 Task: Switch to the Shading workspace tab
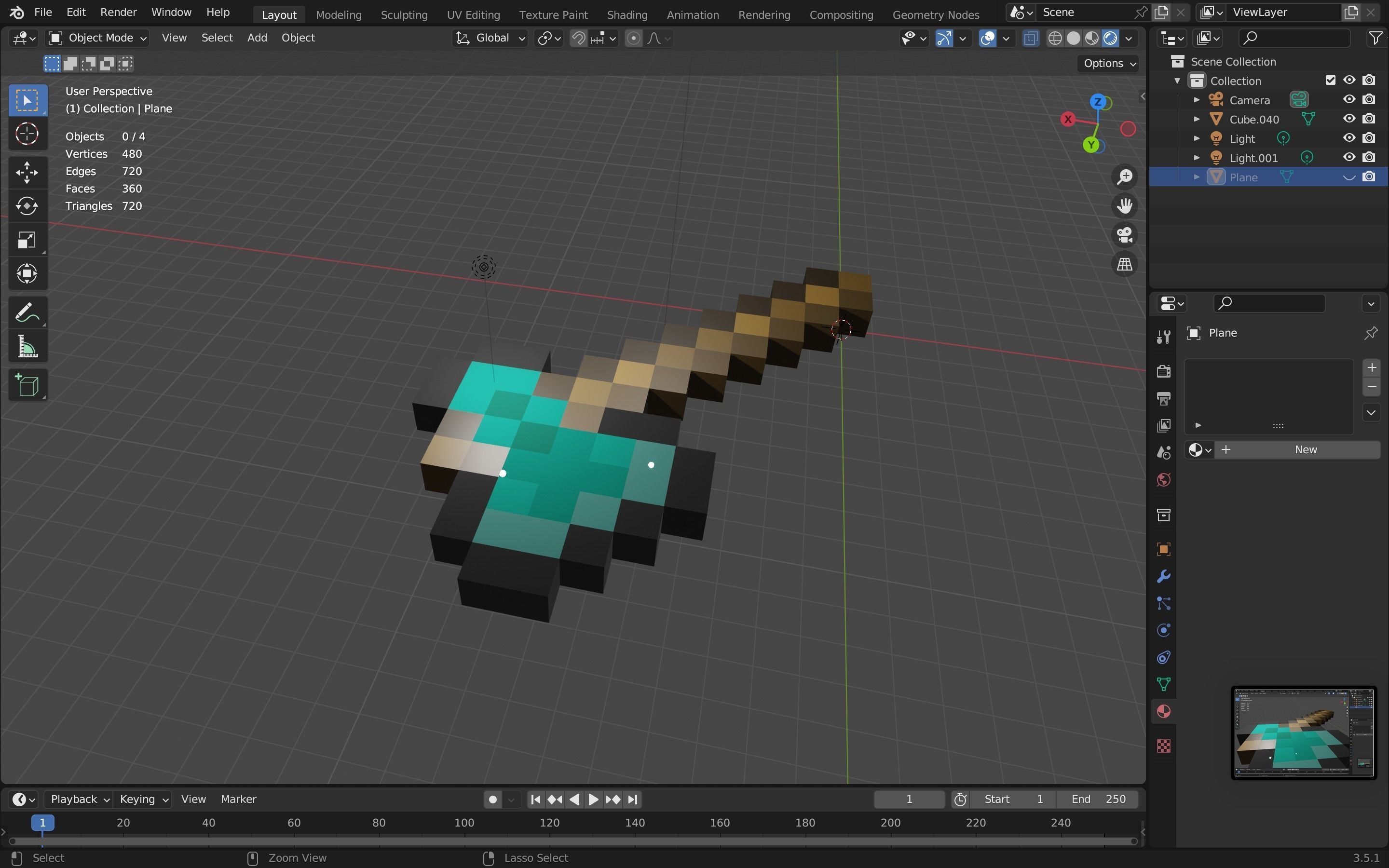coord(627,14)
